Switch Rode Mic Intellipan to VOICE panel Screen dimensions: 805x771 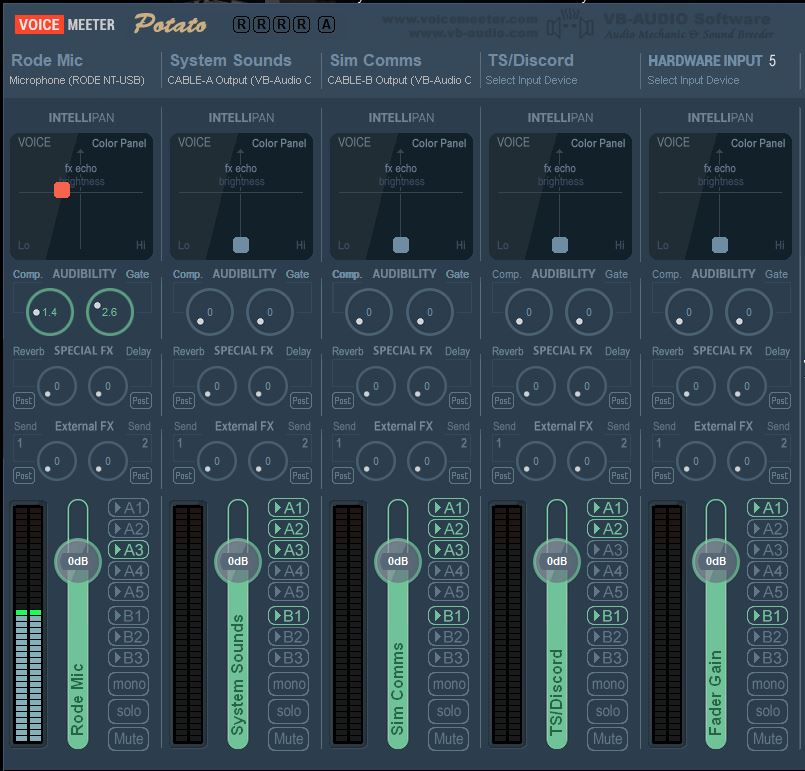(x=34, y=143)
